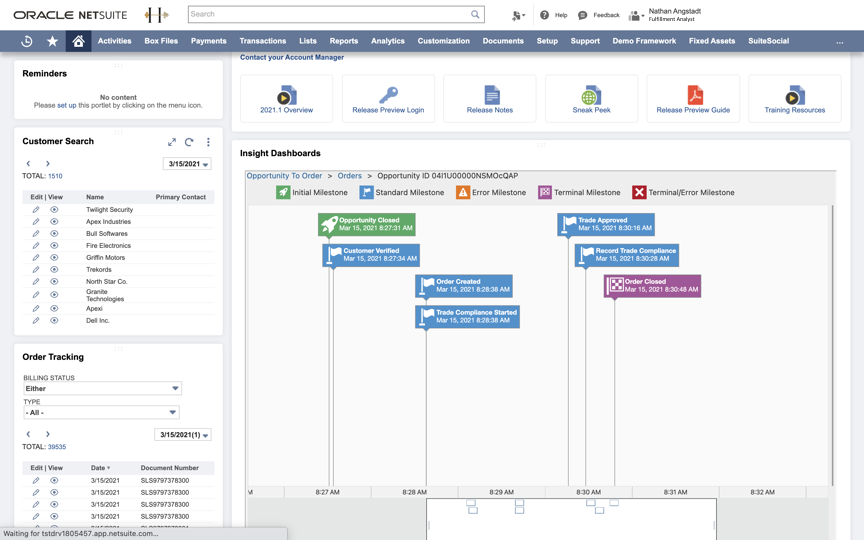Sort Order Tracking by Date column
This screenshot has height=540, width=864.
click(100, 468)
